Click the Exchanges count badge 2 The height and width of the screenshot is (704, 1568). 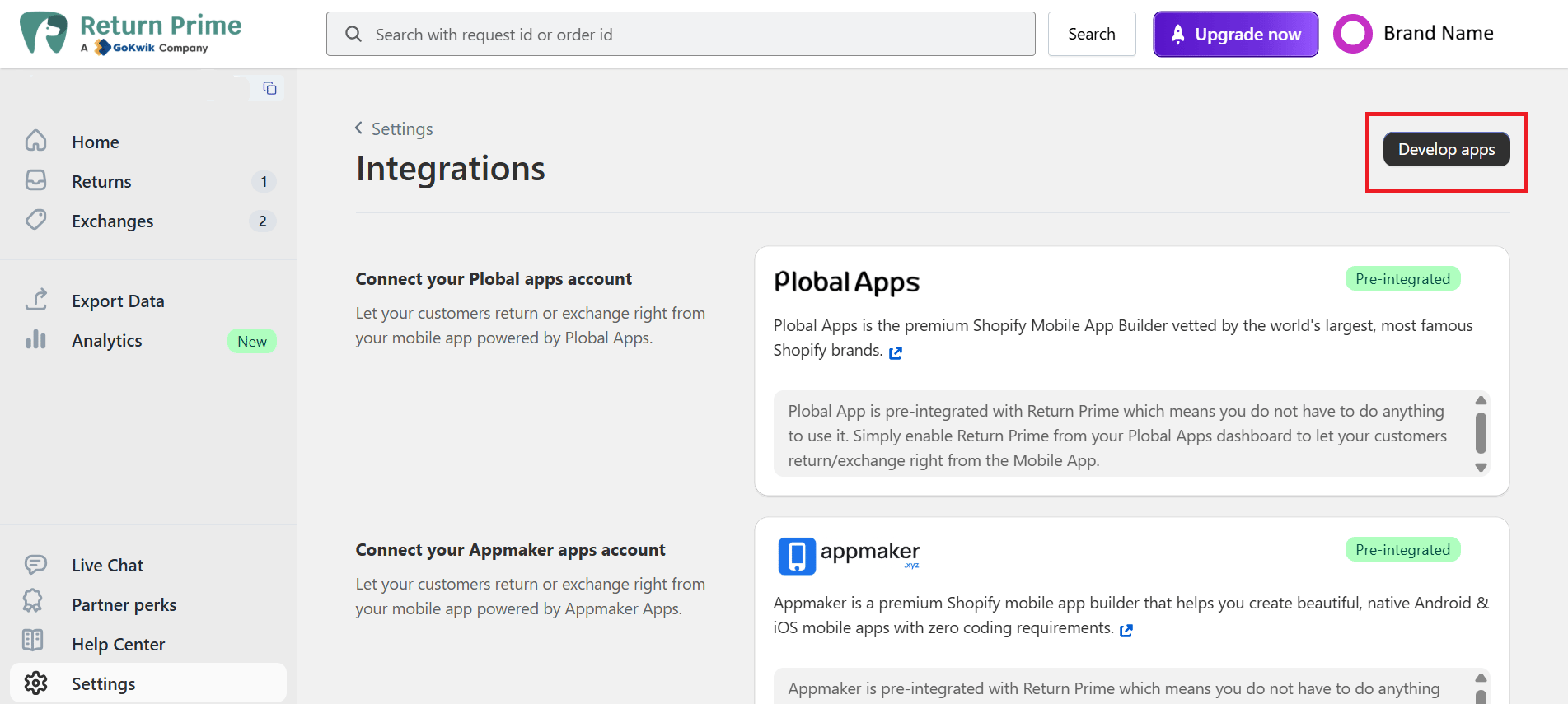pyautogui.click(x=263, y=221)
